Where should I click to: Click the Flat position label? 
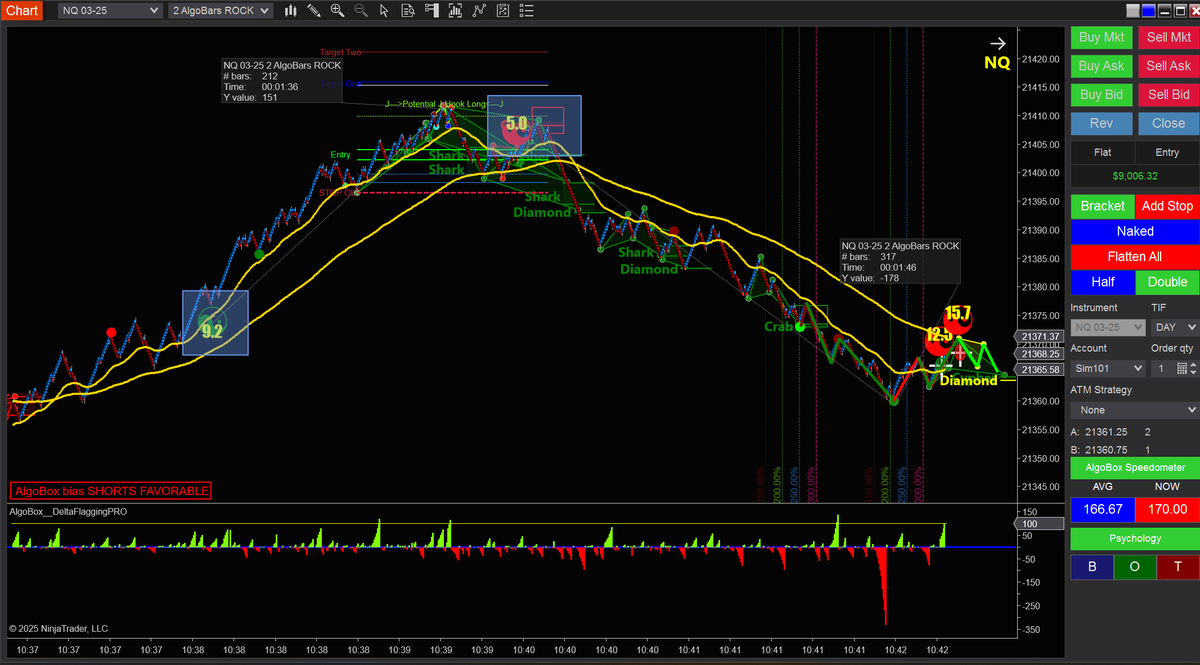[x=1102, y=152]
